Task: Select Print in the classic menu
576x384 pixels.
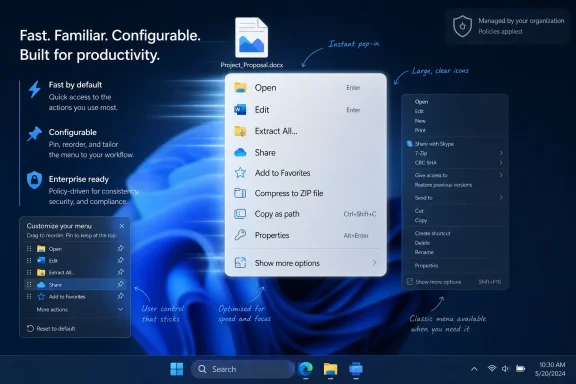Action: pyautogui.click(x=420, y=130)
